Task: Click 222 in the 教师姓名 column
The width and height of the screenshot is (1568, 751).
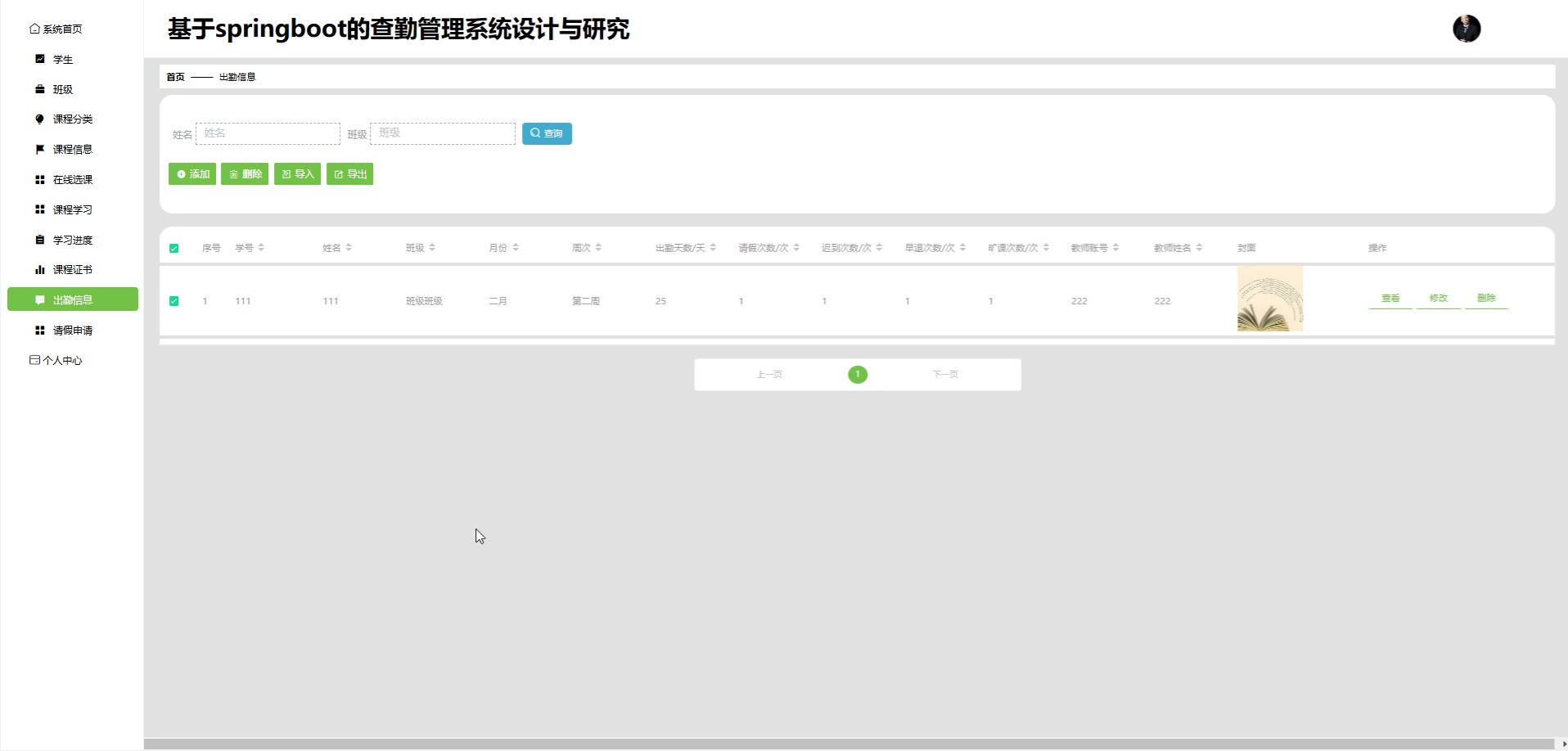Action: [x=1162, y=301]
